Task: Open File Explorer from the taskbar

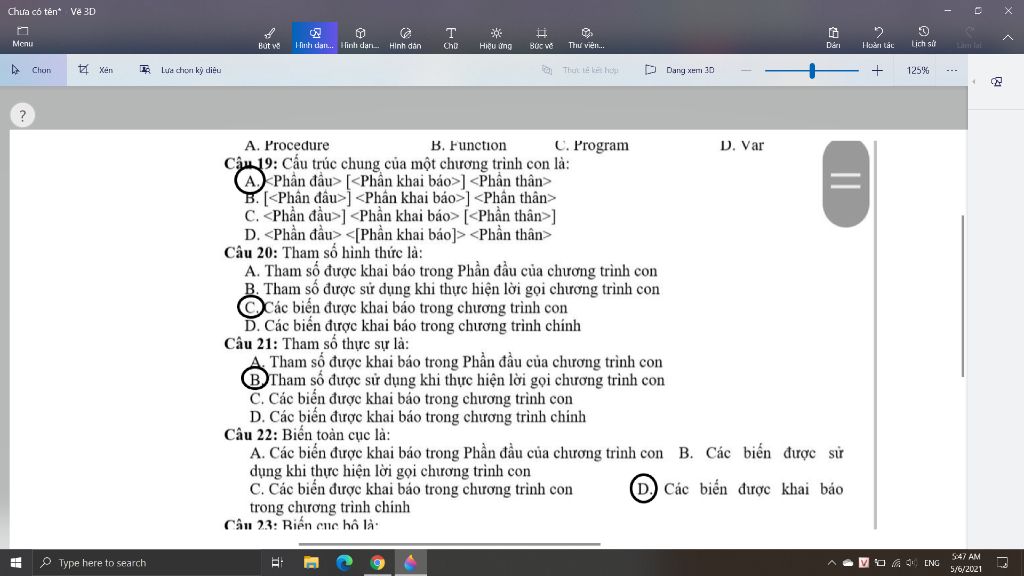Action: [311, 562]
